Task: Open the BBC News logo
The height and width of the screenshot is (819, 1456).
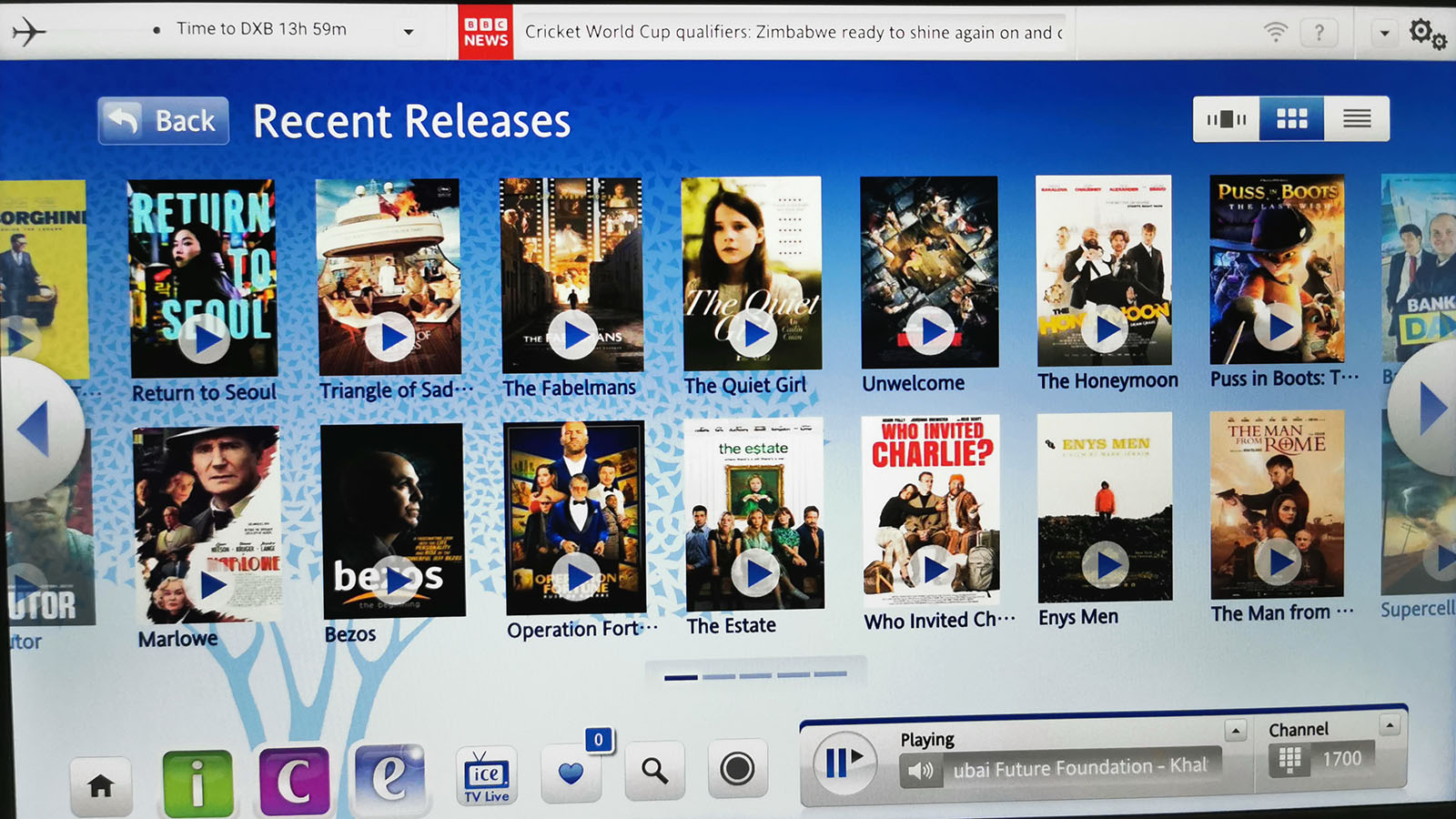Action: pyautogui.click(x=486, y=33)
